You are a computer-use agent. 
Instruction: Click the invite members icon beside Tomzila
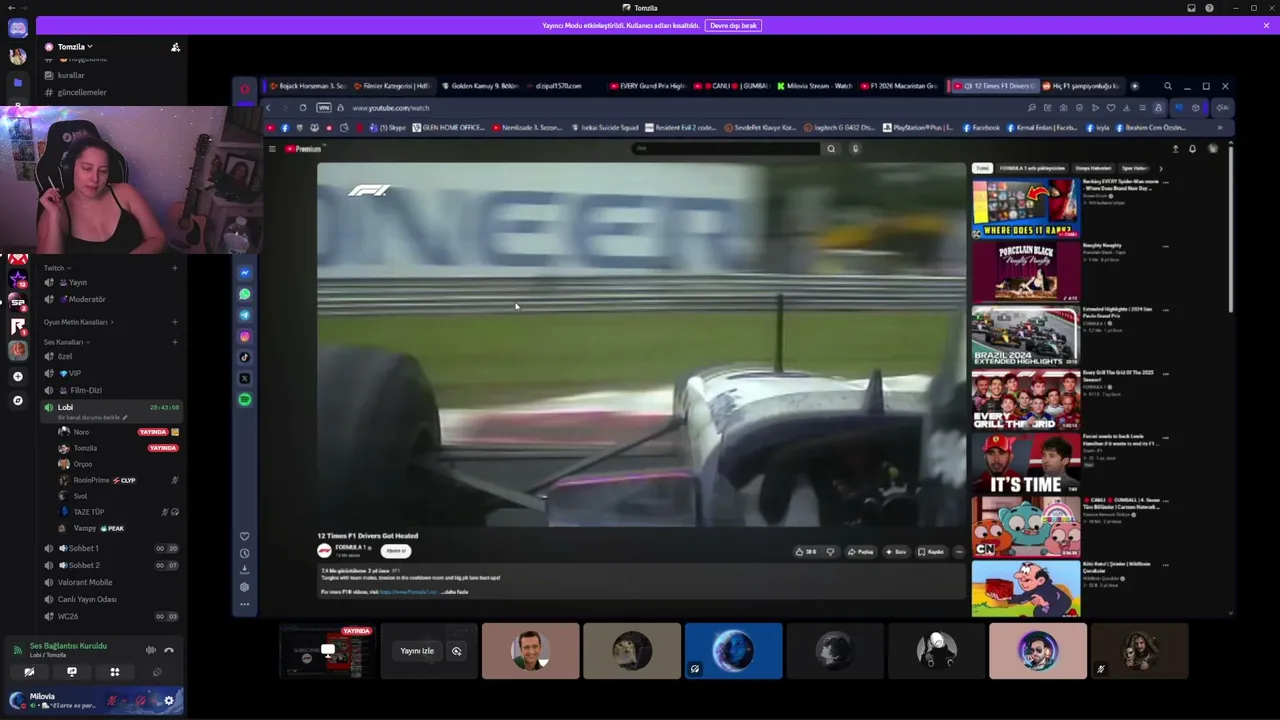(175, 47)
